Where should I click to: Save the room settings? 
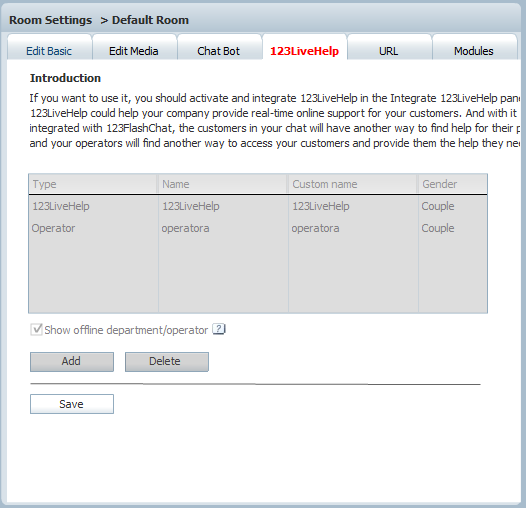click(72, 404)
